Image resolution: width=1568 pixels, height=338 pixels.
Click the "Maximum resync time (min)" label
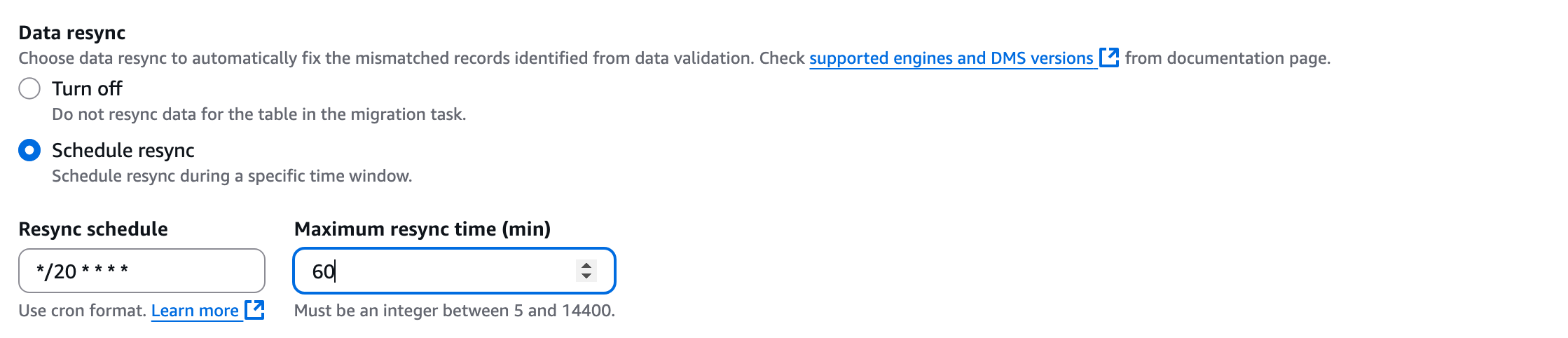(x=422, y=229)
